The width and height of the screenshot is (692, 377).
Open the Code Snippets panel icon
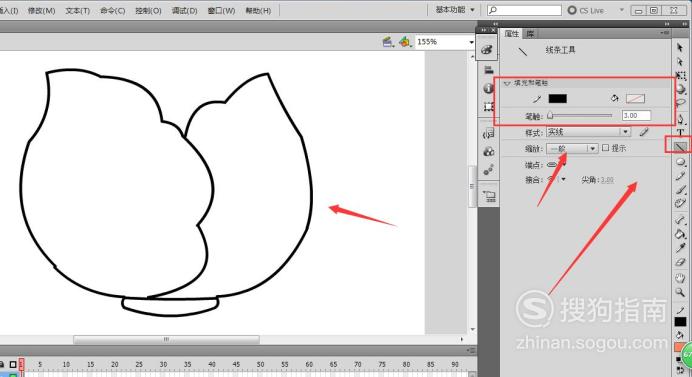[489, 133]
